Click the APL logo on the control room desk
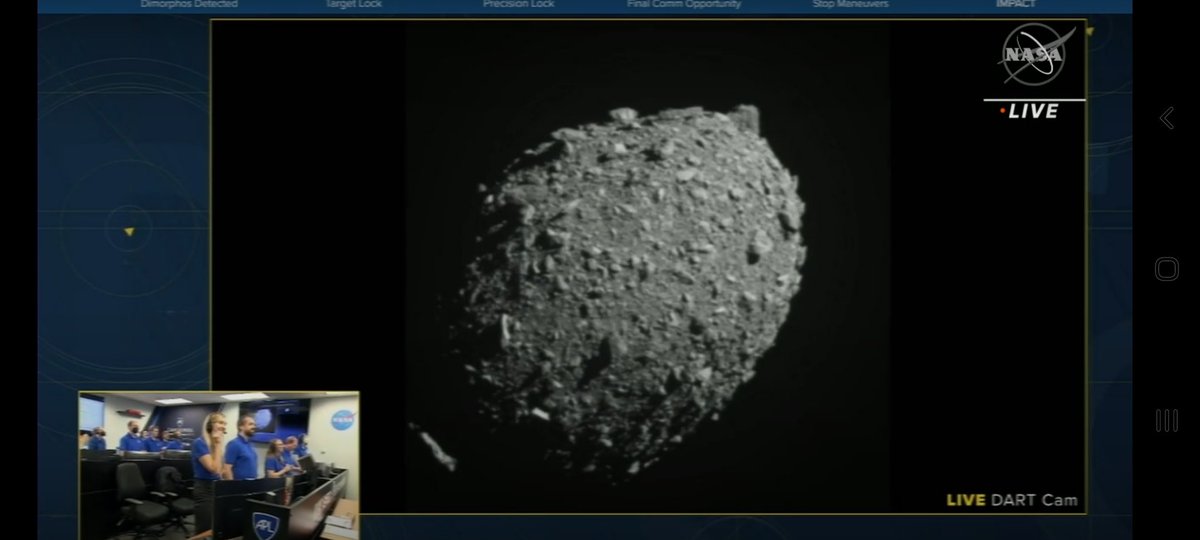The image size is (1200, 540). [x=265, y=525]
